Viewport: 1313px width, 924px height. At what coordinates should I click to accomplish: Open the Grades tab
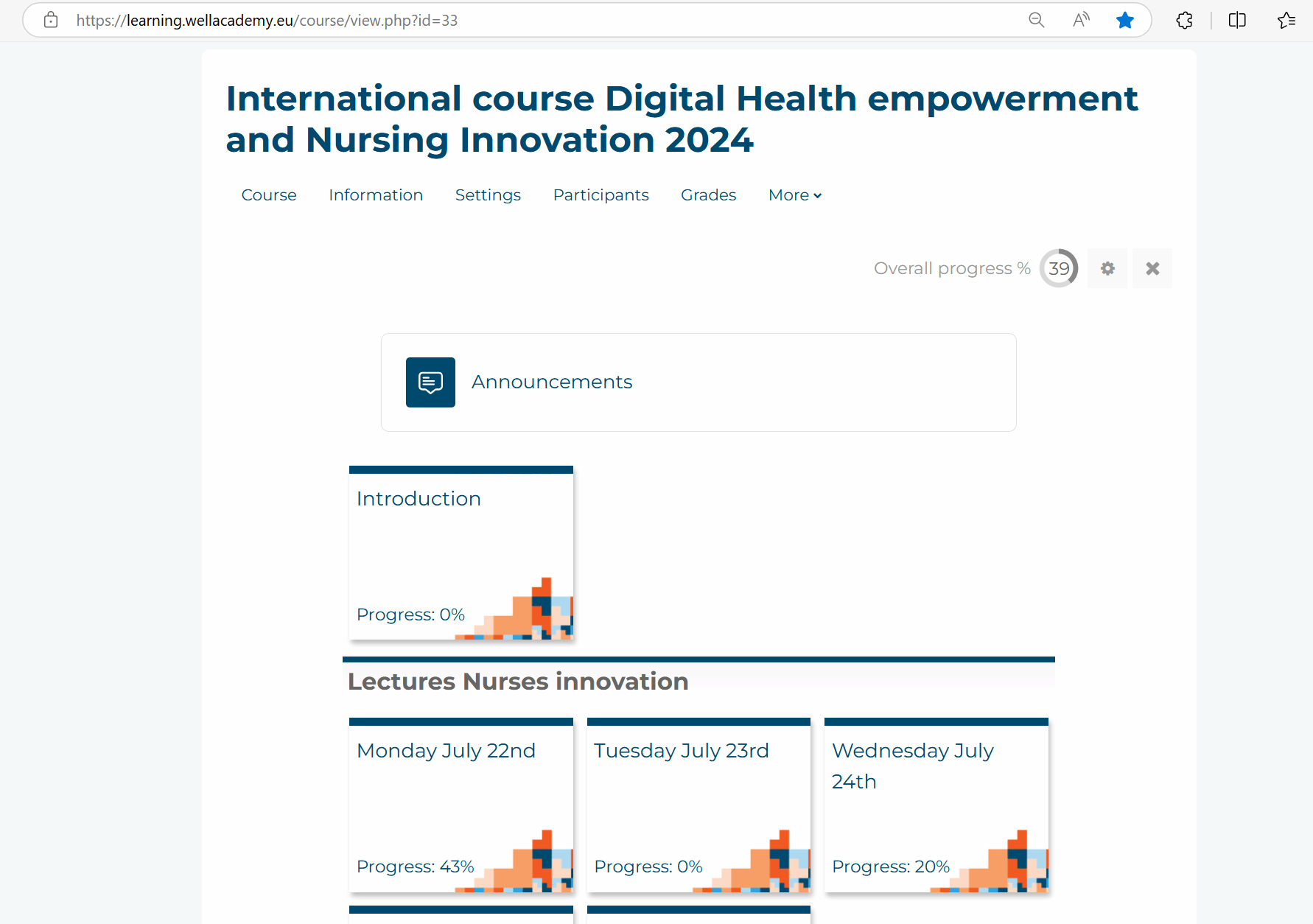(x=708, y=195)
